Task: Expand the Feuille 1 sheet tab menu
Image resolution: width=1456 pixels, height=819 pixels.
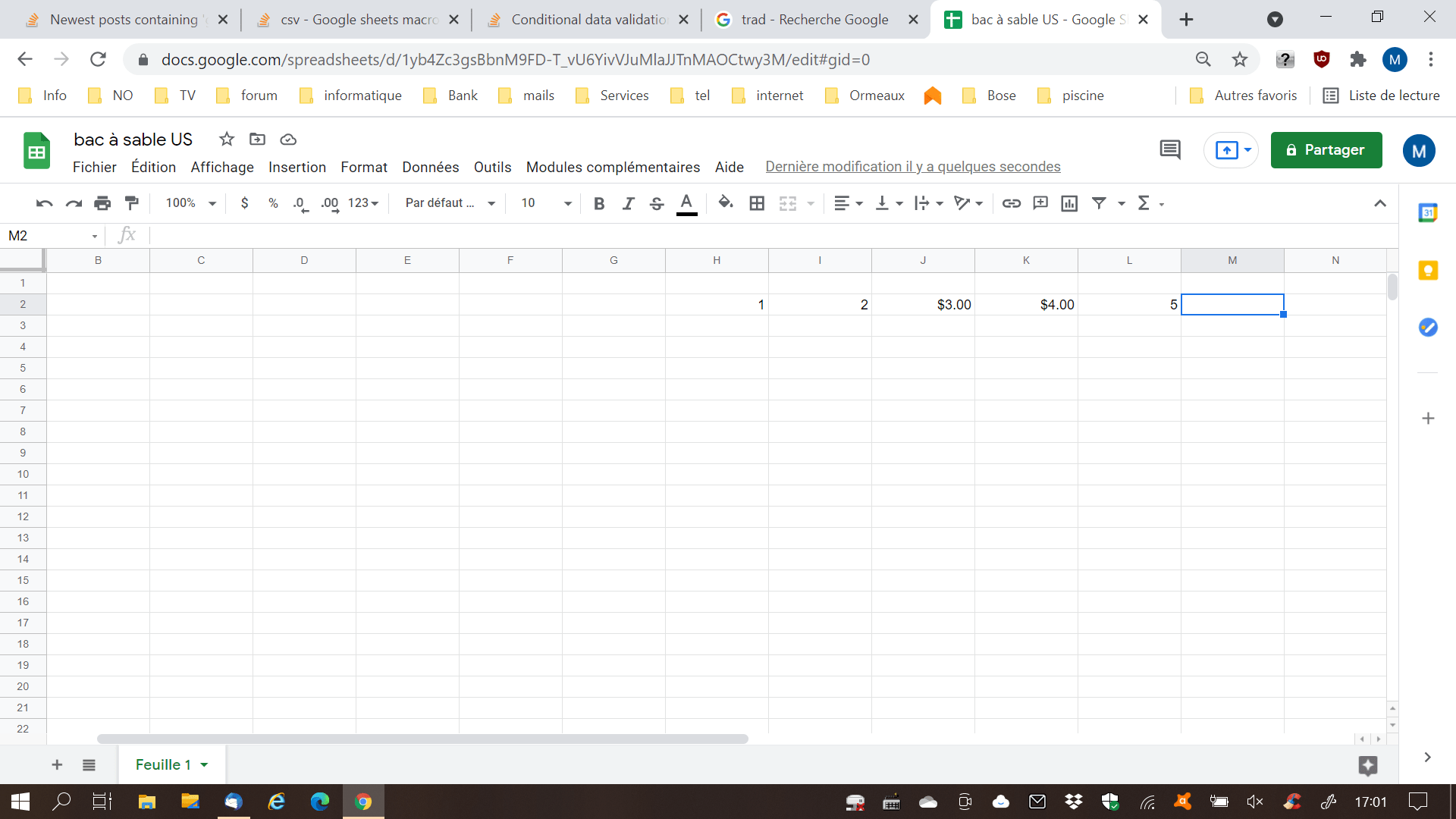Action: (x=204, y=765)
